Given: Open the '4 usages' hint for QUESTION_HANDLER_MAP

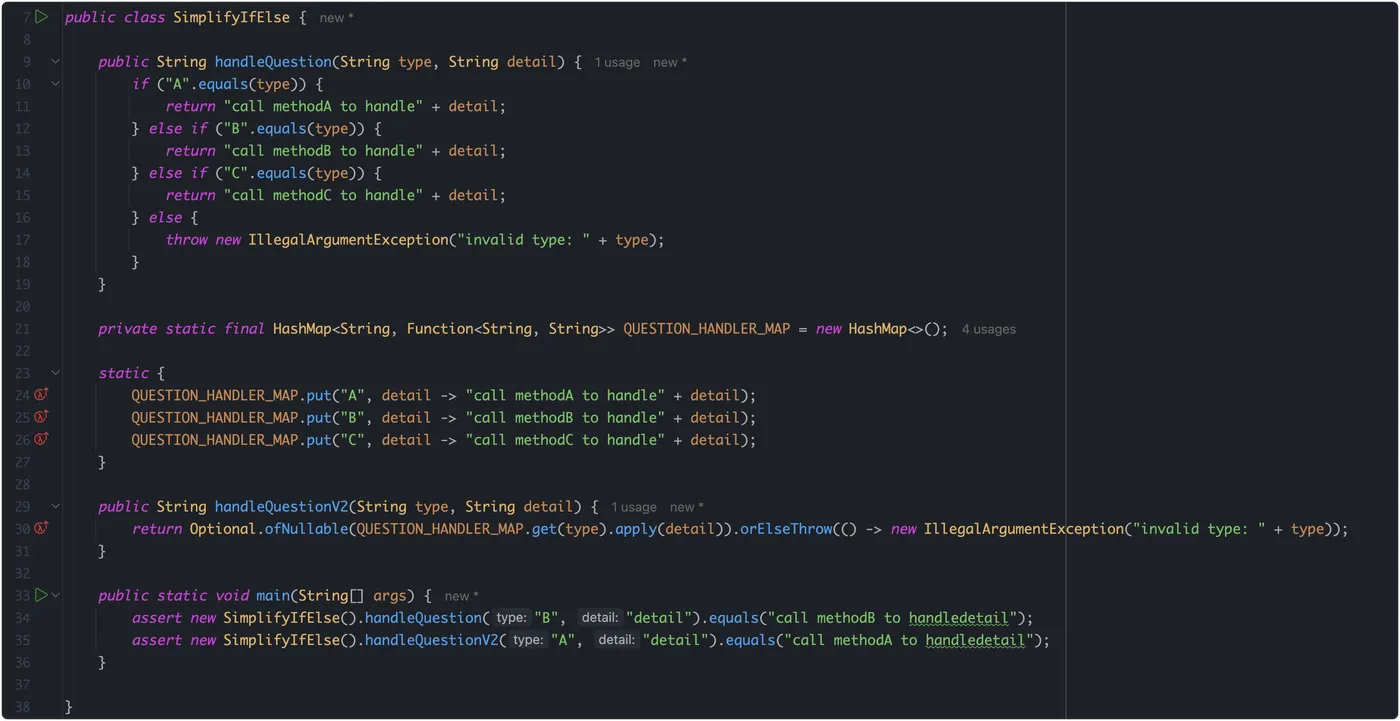Looking at the screenshot, I should pos(989,329).
